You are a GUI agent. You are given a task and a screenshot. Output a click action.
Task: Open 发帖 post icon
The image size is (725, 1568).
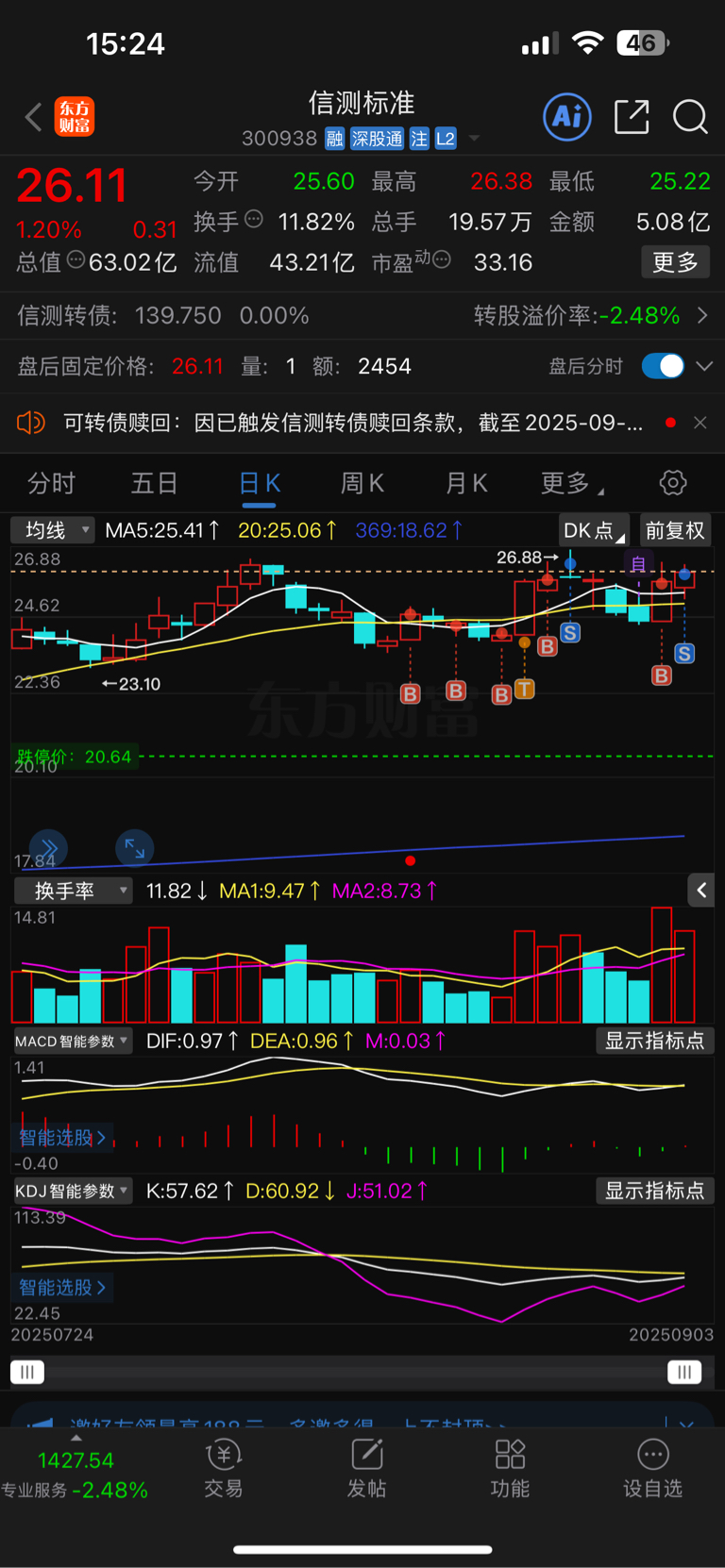366,1469
